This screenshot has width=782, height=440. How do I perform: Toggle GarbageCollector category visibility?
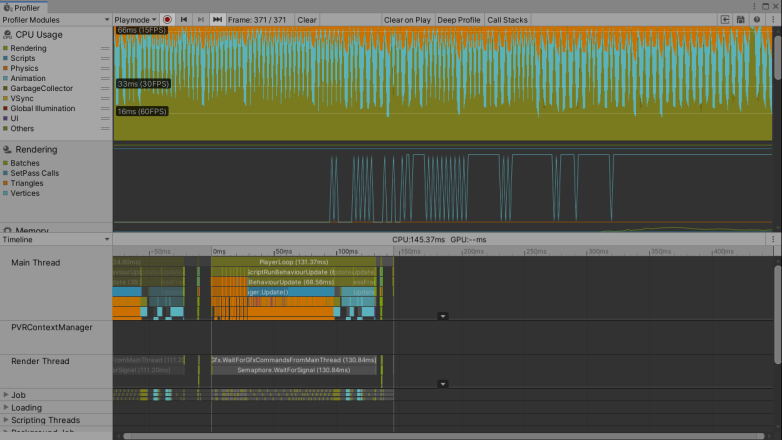coord(5,88)
